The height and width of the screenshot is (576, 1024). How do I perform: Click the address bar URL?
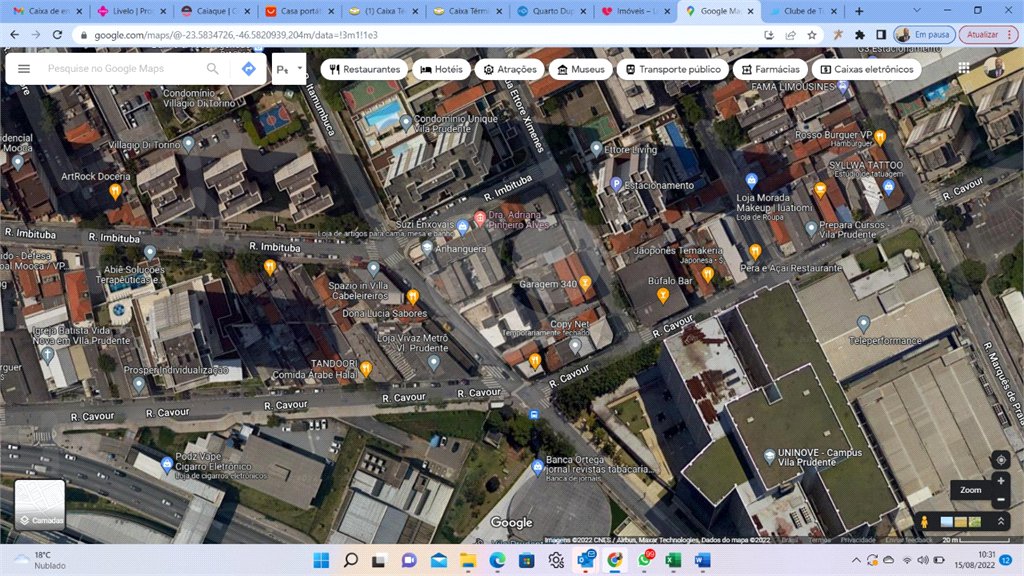tap(236, 35)
